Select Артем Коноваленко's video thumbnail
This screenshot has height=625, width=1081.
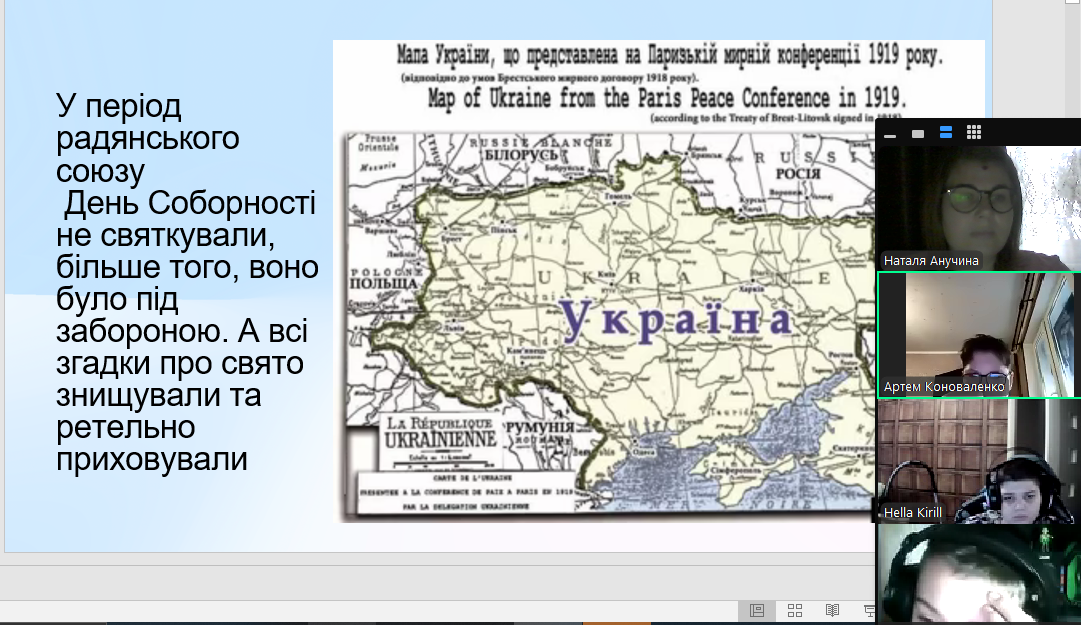[x=978, y=335]
